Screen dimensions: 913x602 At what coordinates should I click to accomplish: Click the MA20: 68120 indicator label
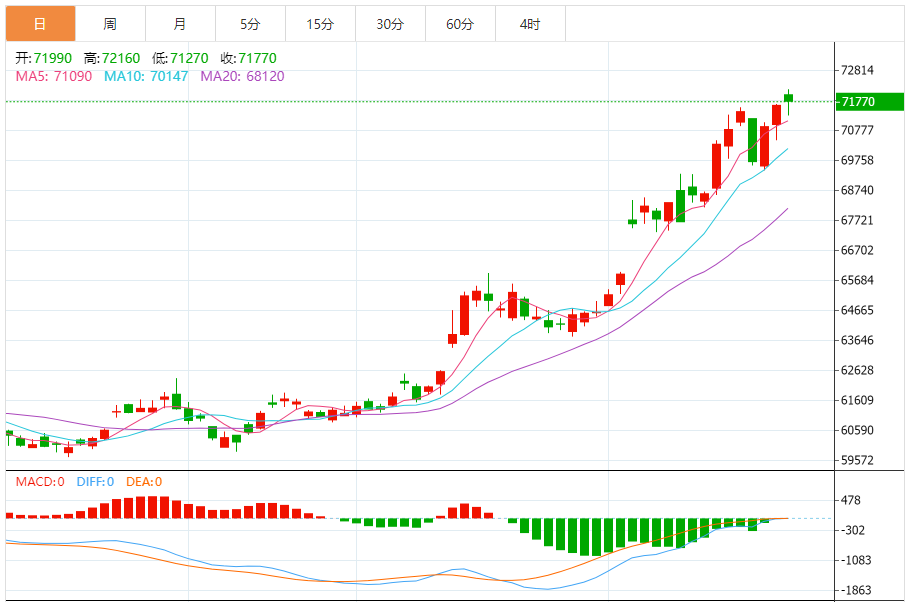coord(242,76)
